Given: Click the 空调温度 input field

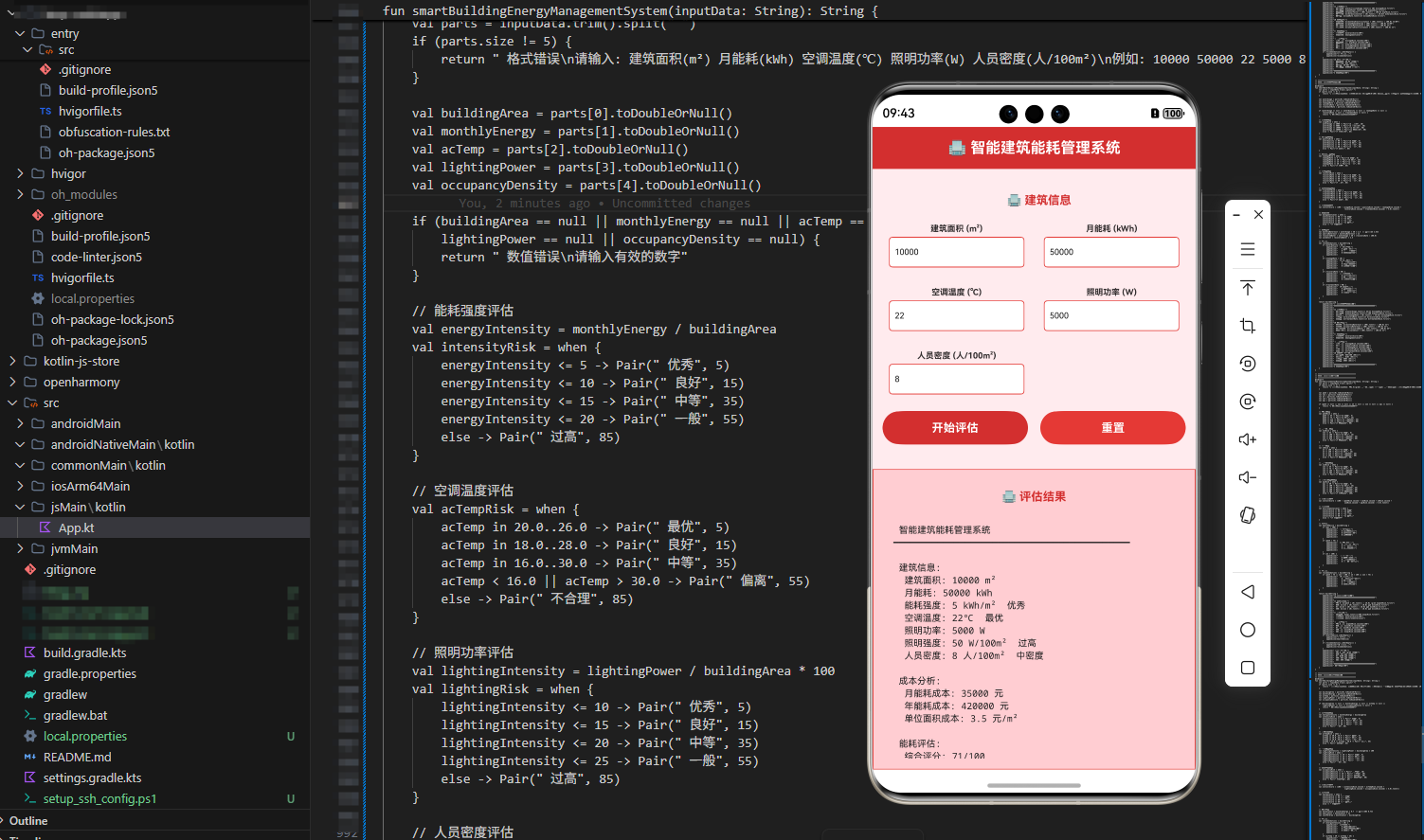Looking at the screenshot, I should (956, 315).
